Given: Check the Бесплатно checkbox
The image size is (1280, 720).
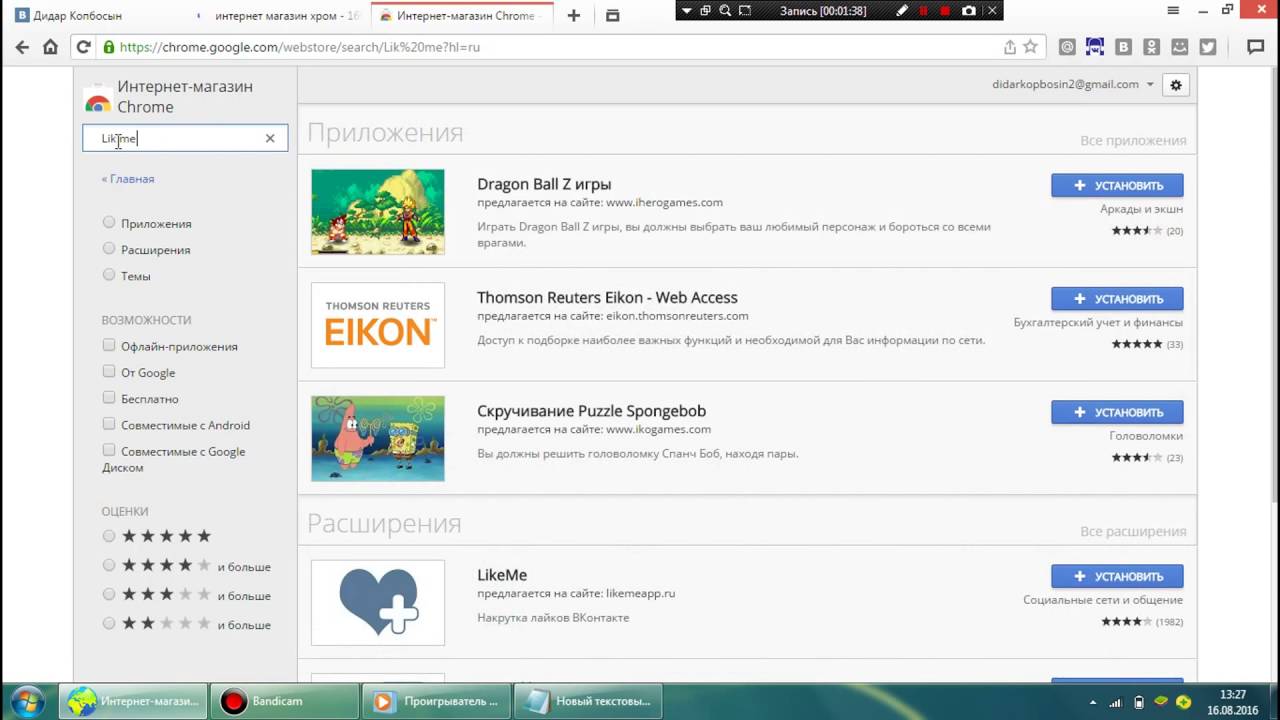Looking at the screenshot, I should (x=109, y=397).
